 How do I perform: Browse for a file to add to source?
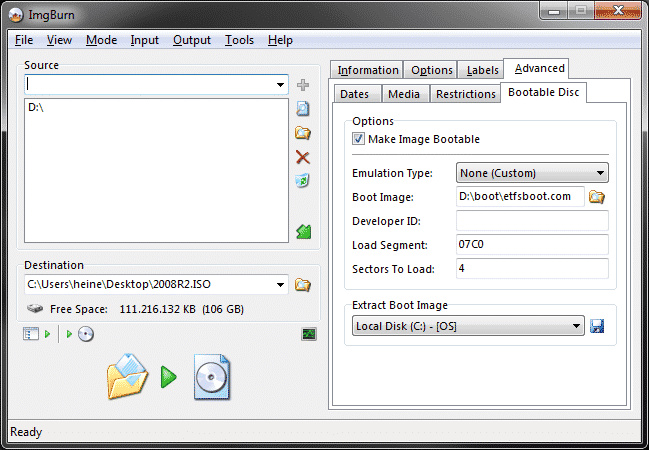pos(303,108)
